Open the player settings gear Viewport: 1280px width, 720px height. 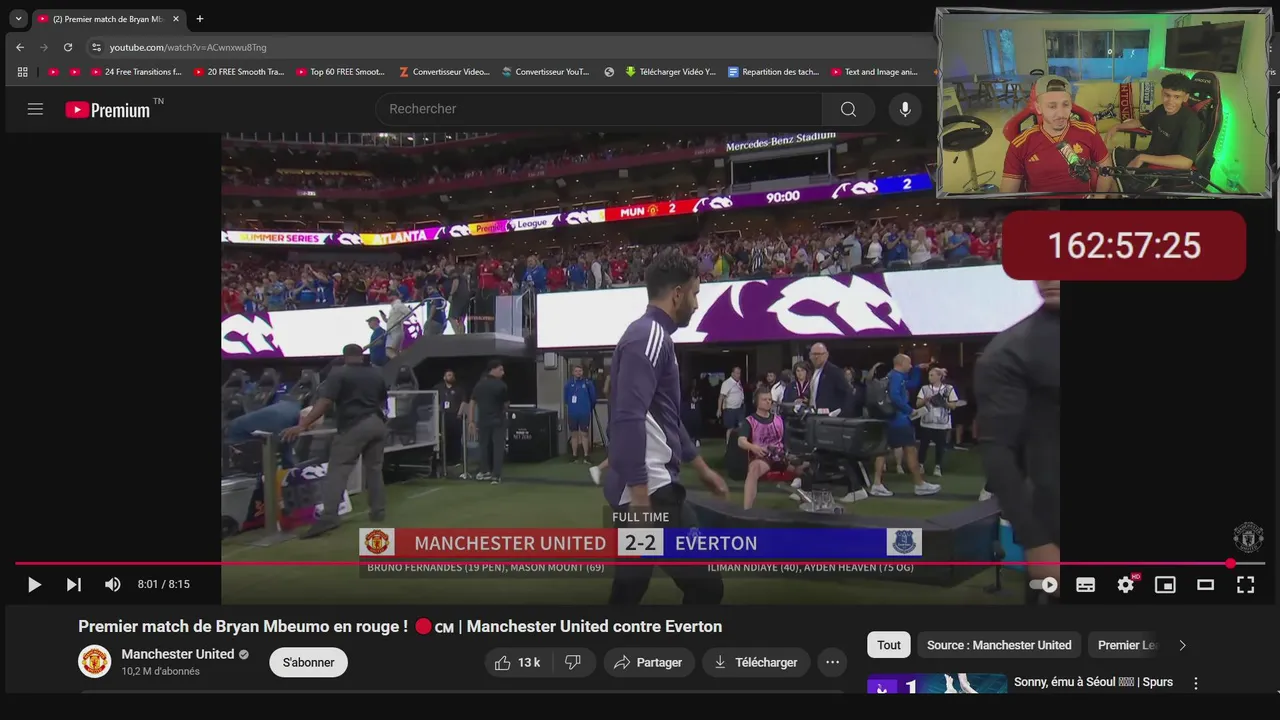1126,585
